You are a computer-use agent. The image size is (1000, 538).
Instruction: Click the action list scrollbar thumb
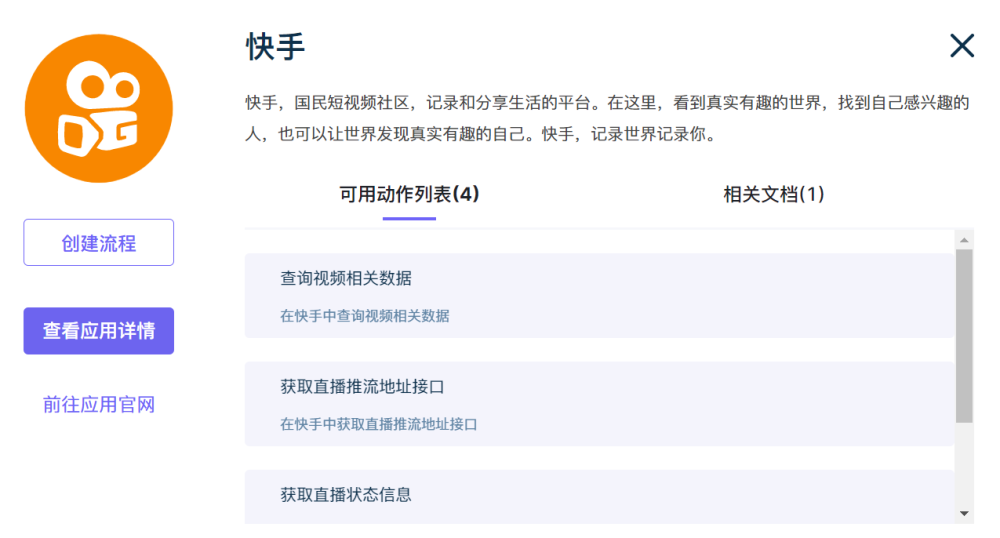[x=964, y=336]
